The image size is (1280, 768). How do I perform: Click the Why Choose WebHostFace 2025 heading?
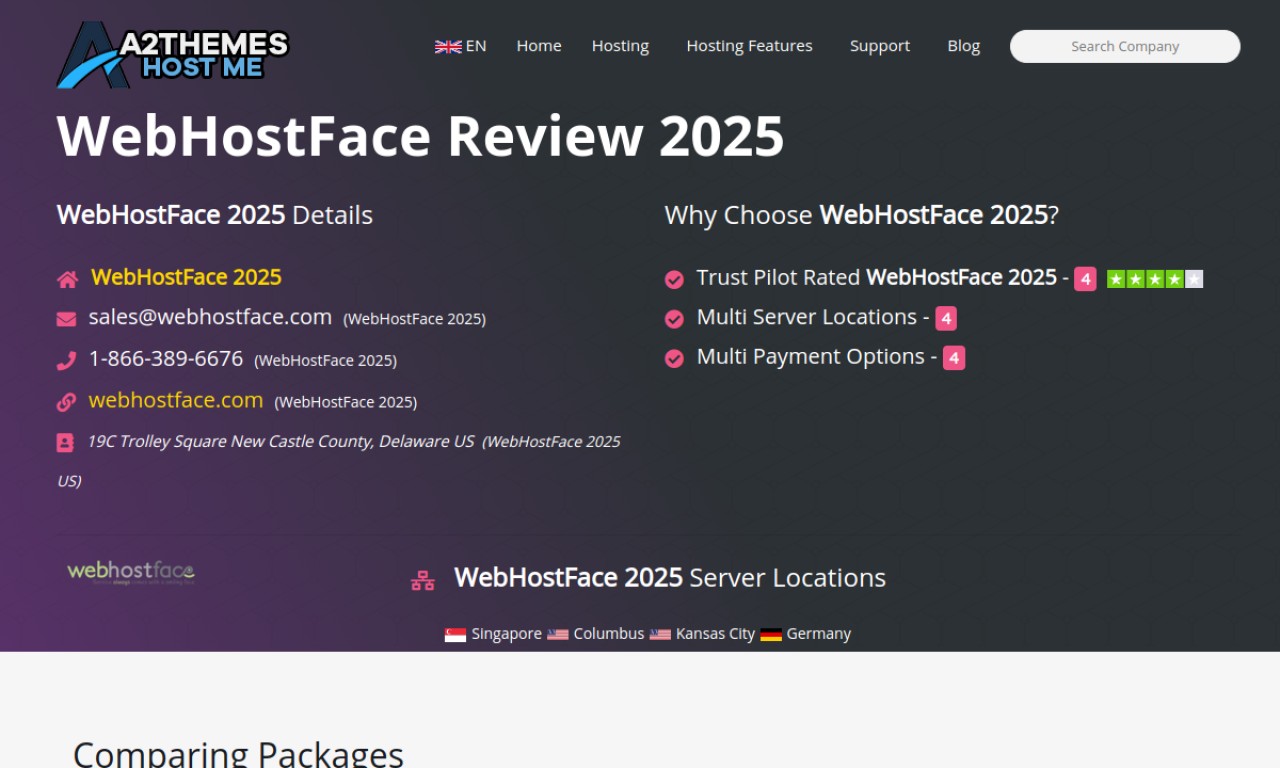point(862,215)
